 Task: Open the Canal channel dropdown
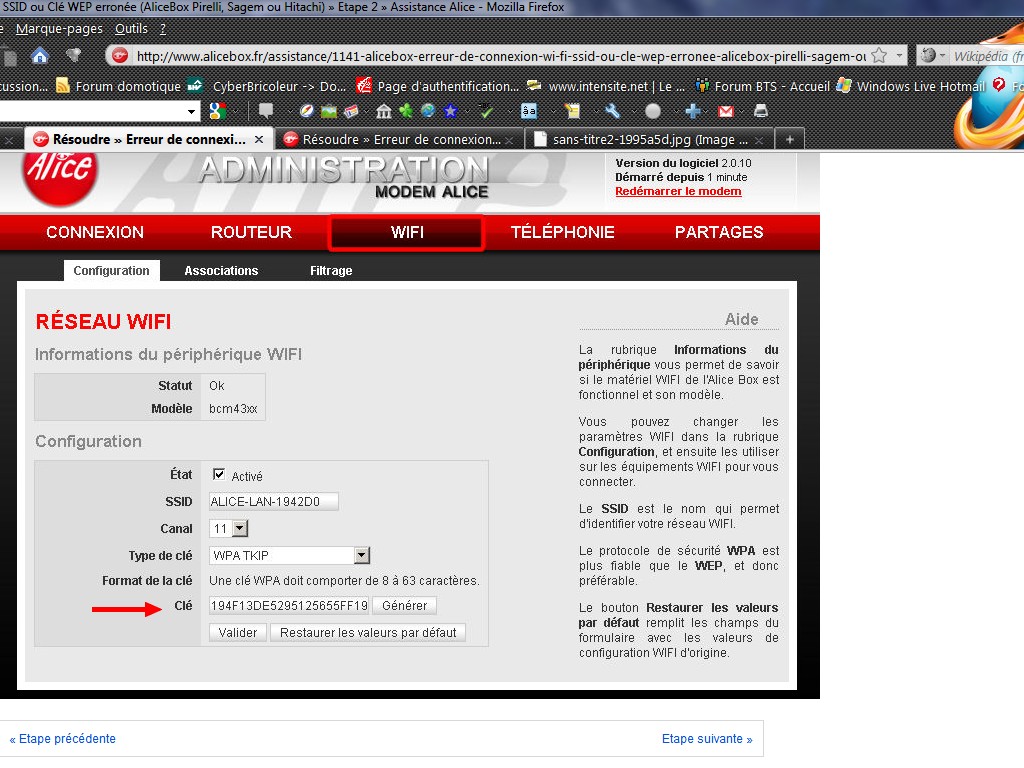point(239,528)
